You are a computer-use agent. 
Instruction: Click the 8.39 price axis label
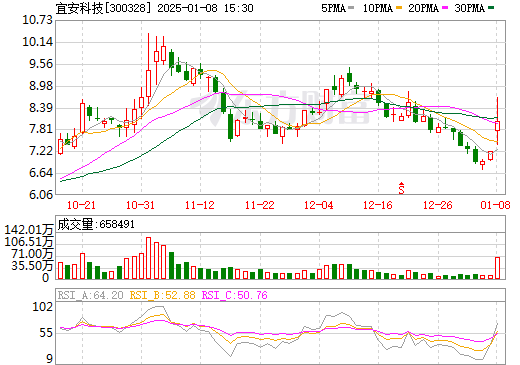point(41,108)
